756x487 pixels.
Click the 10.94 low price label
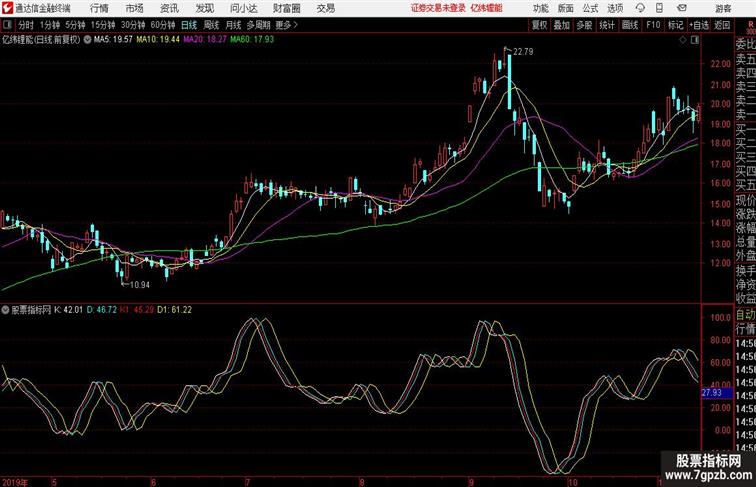[140, 285]
